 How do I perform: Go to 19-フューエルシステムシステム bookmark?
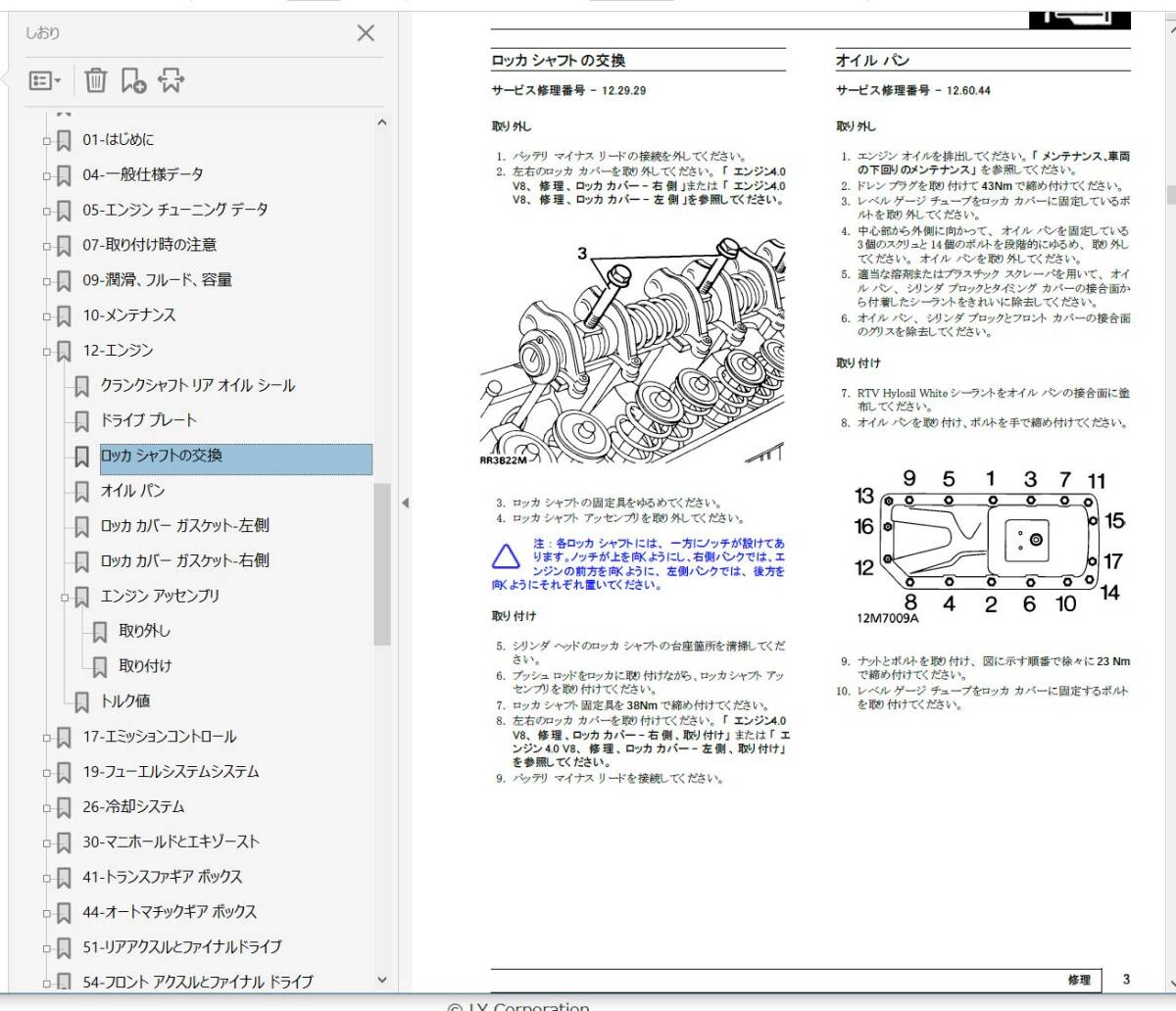[x=171, y=772]
